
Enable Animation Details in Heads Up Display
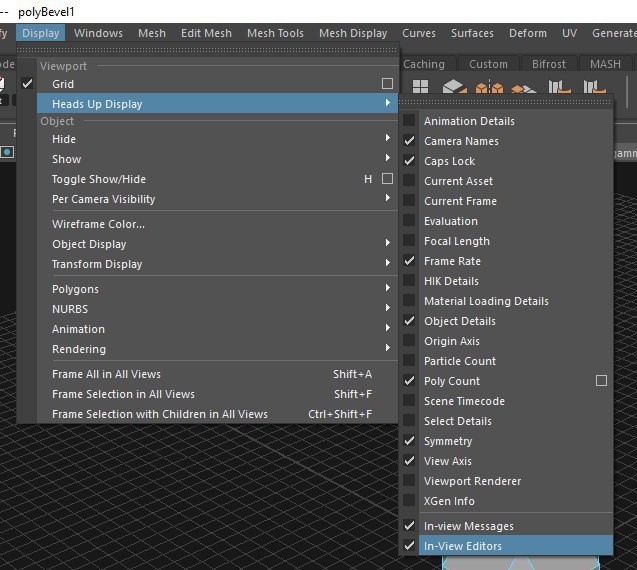coord(469,121)
